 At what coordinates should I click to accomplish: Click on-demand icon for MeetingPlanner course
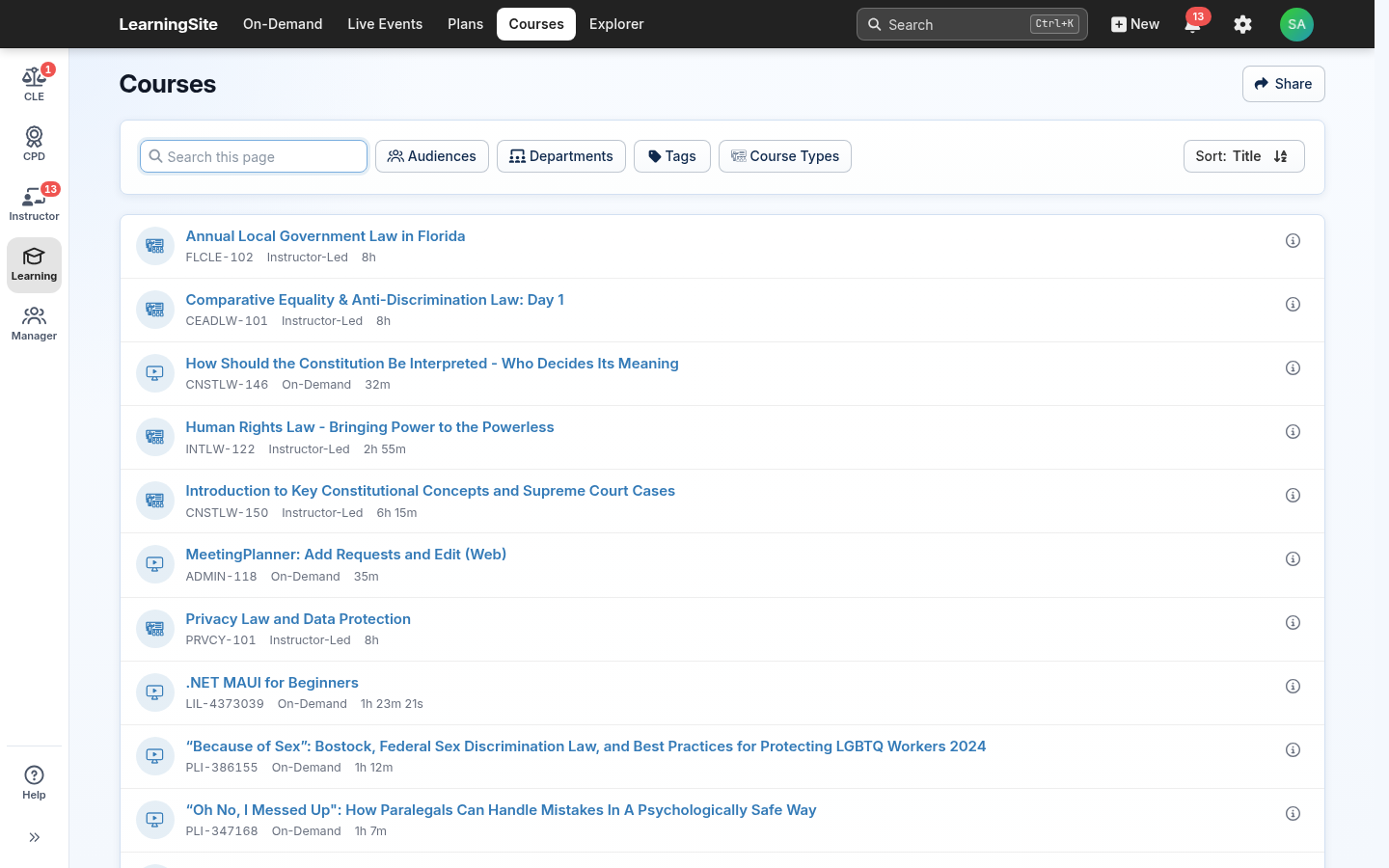coord(154,564)
